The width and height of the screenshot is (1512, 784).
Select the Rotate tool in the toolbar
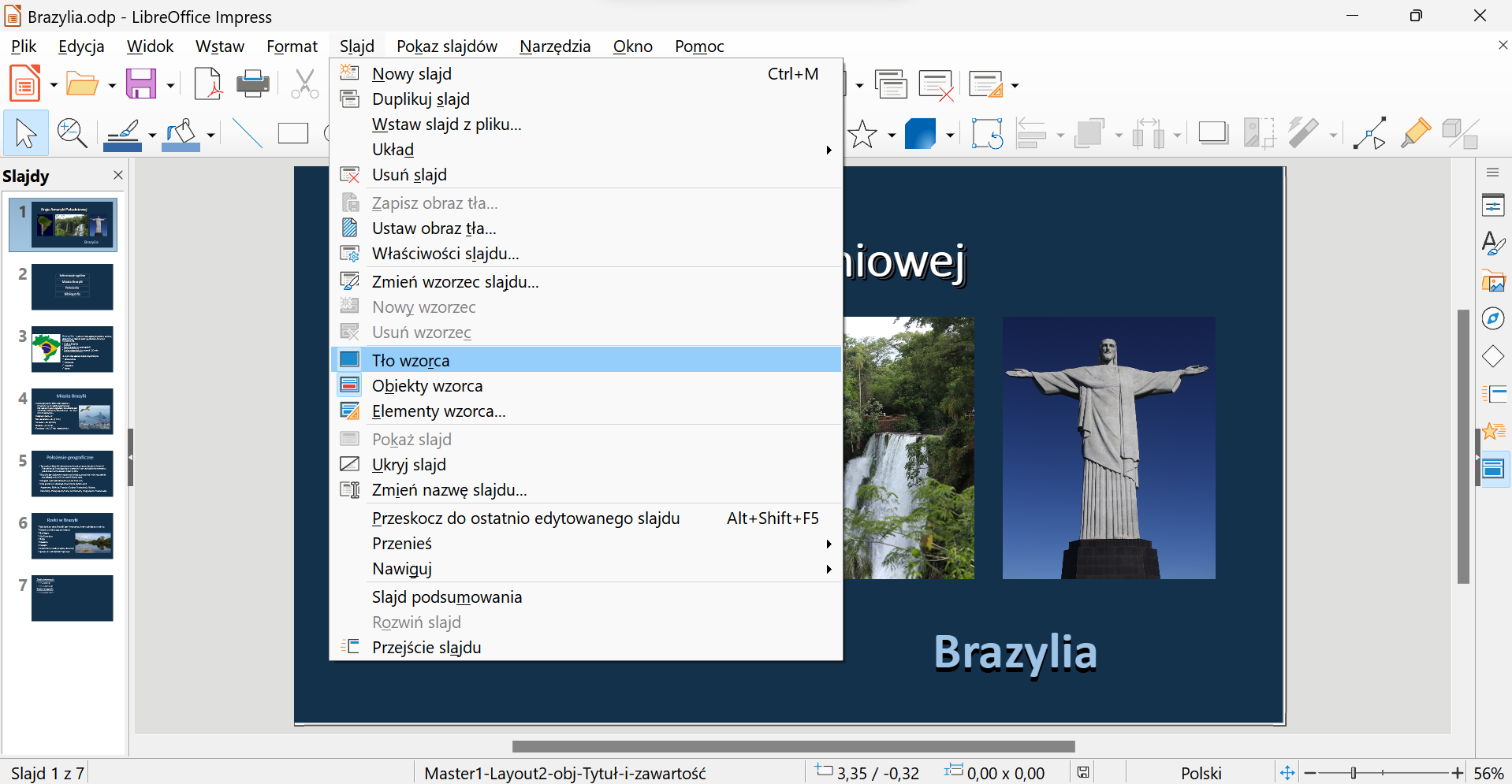(988, 132)
